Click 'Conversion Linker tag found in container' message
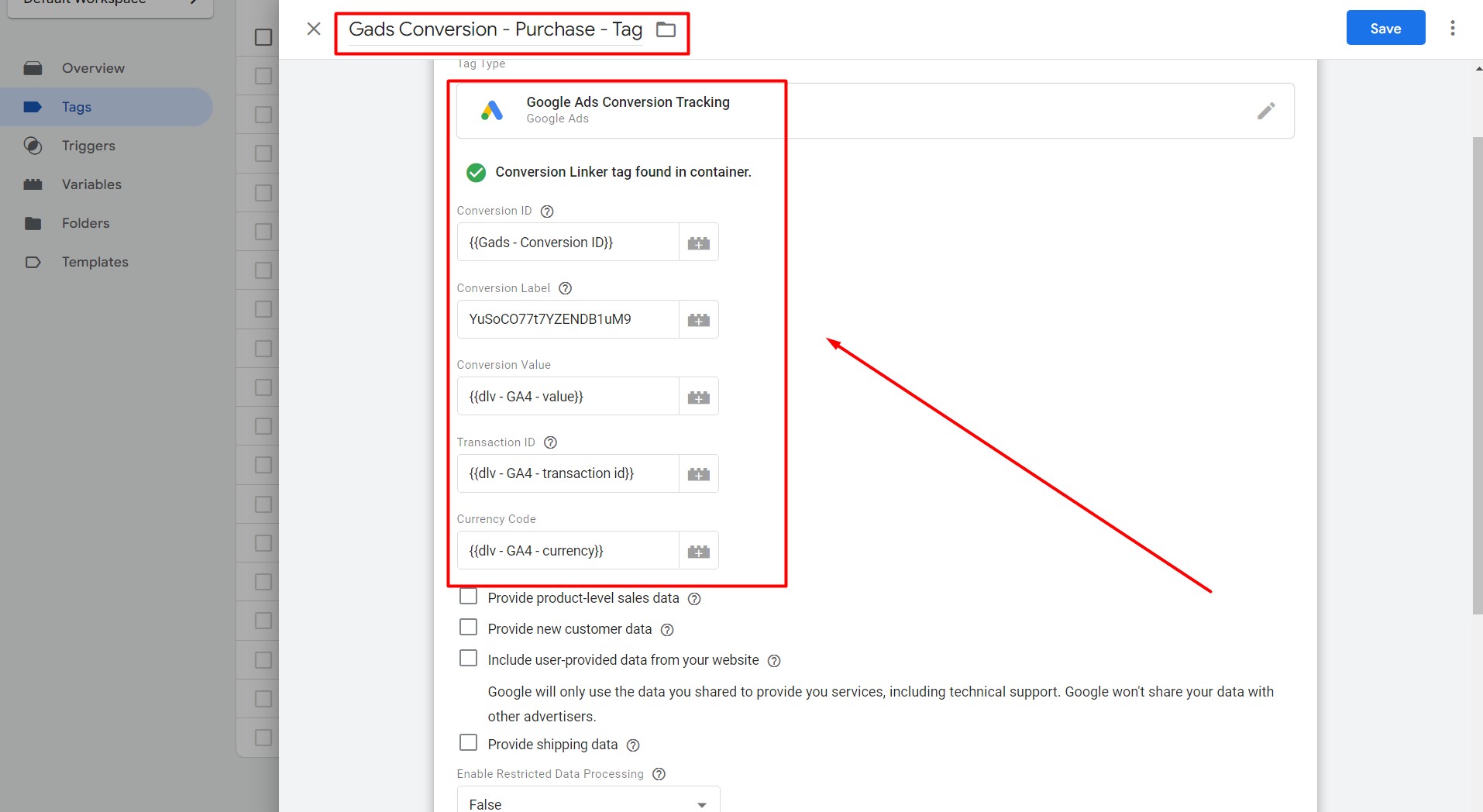Image resolution: width=1483 pixels, height=812 pixels. [623, 172]
